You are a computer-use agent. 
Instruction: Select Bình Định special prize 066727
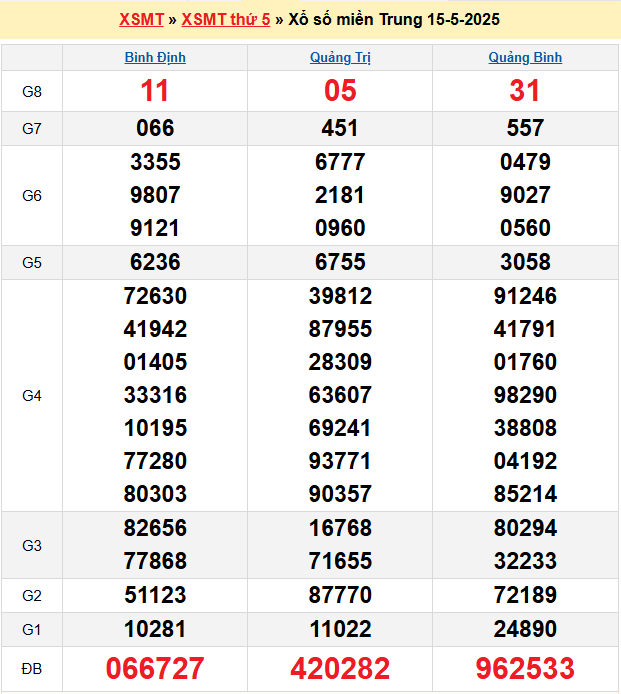tap(155, 669)
